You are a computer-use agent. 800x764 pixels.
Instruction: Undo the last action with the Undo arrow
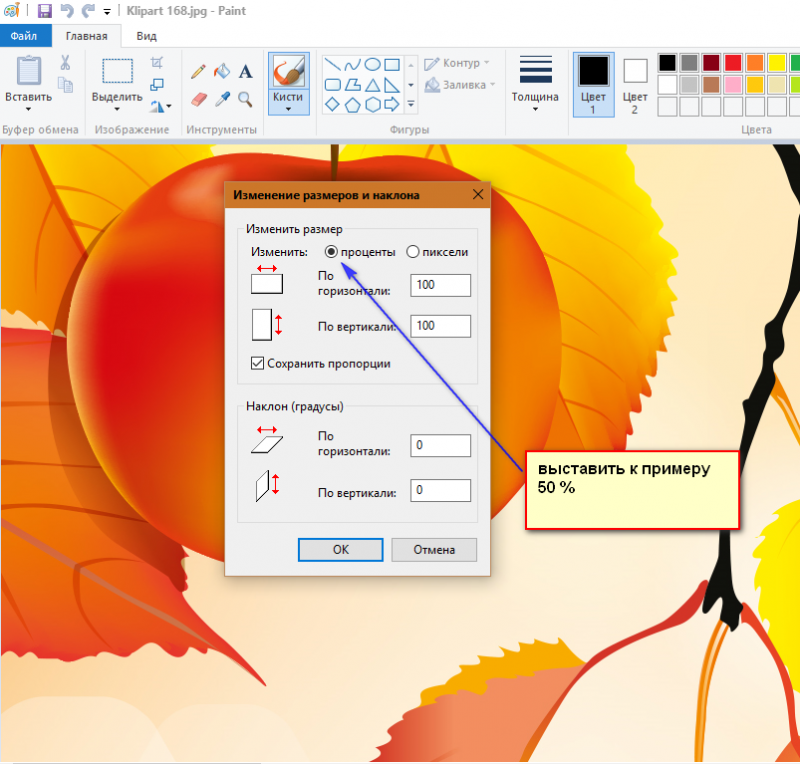67,11
